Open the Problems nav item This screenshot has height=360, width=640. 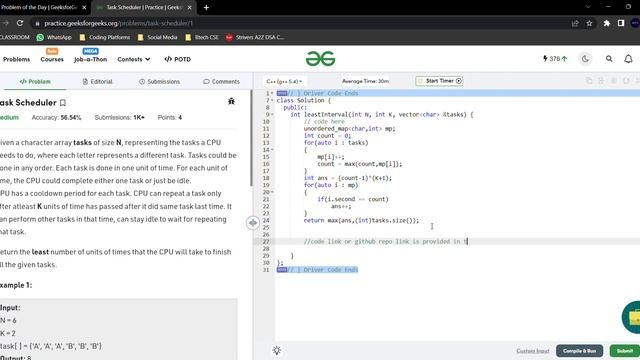(16, 59)
